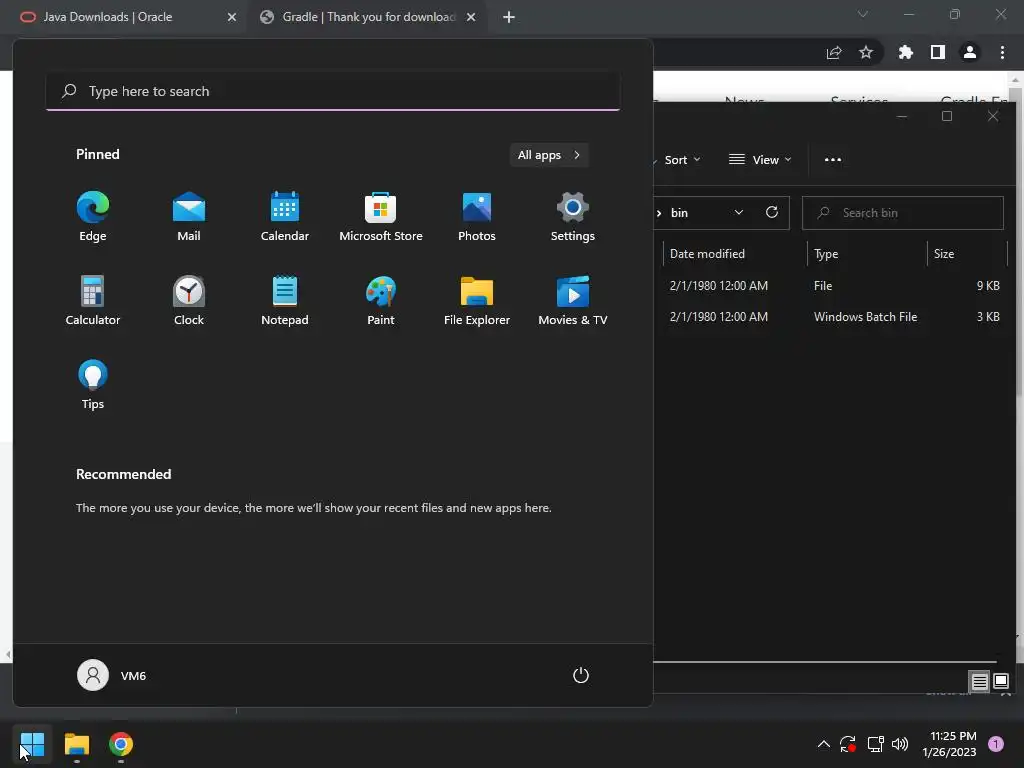
Task: Click the Windows Start button in taskbar
Action: click(32, 744)
